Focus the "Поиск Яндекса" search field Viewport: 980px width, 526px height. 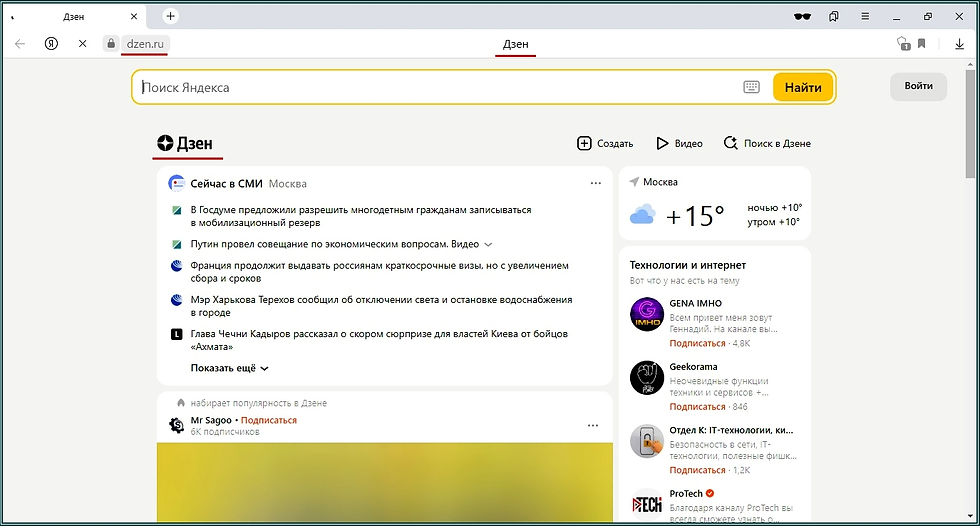[440, 87]
